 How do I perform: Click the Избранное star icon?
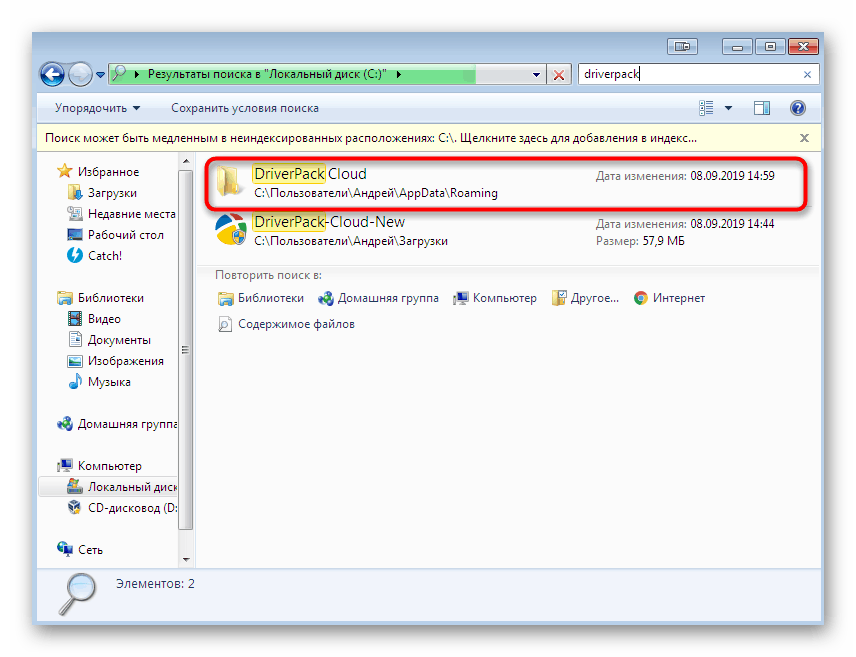click(64, 171)
